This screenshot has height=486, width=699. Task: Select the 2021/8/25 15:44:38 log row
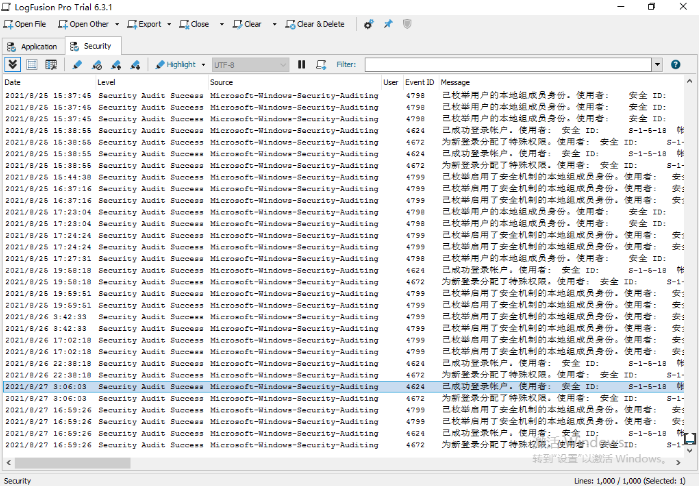(x=343, y=177)
